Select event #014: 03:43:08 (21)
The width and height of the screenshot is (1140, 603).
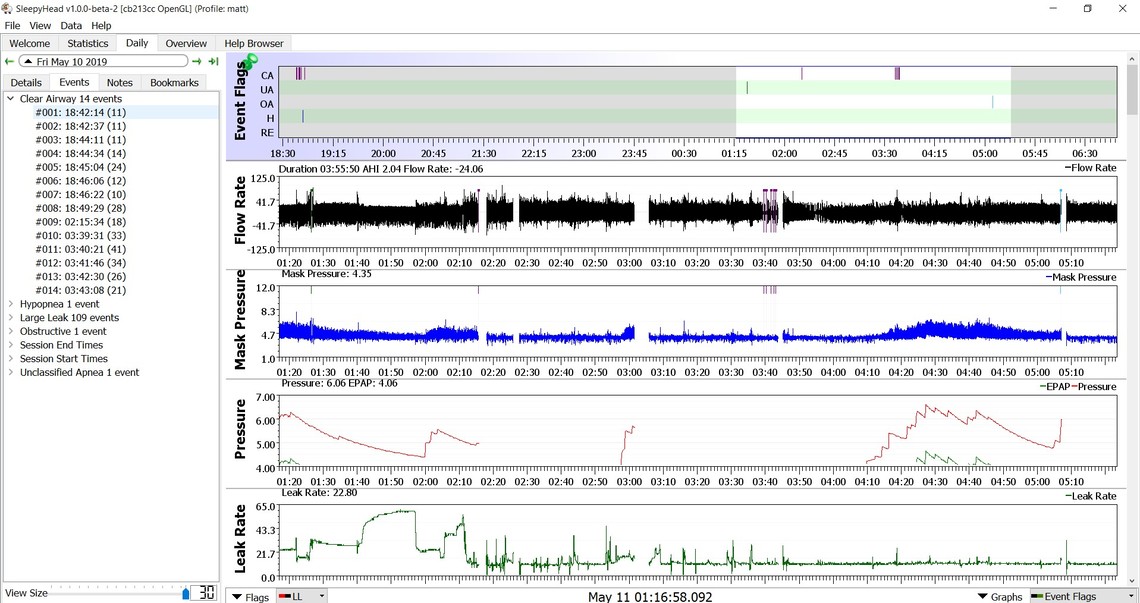[81, 290]
